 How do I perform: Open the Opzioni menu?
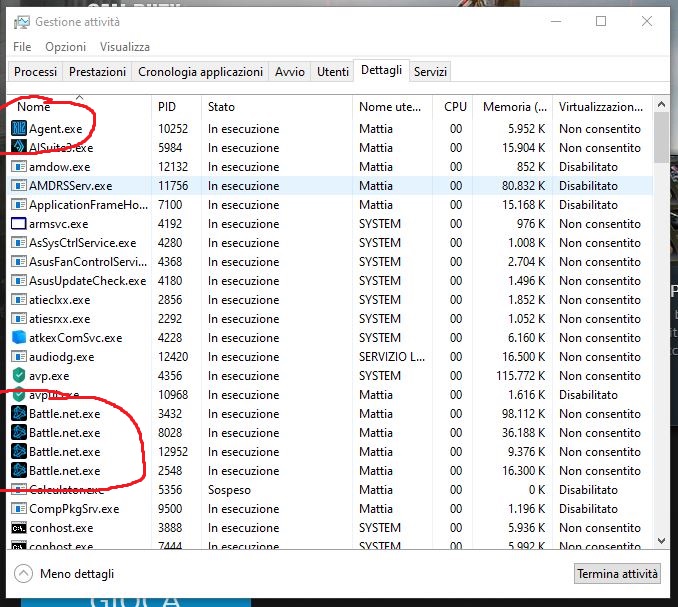[x=65, y=47]
